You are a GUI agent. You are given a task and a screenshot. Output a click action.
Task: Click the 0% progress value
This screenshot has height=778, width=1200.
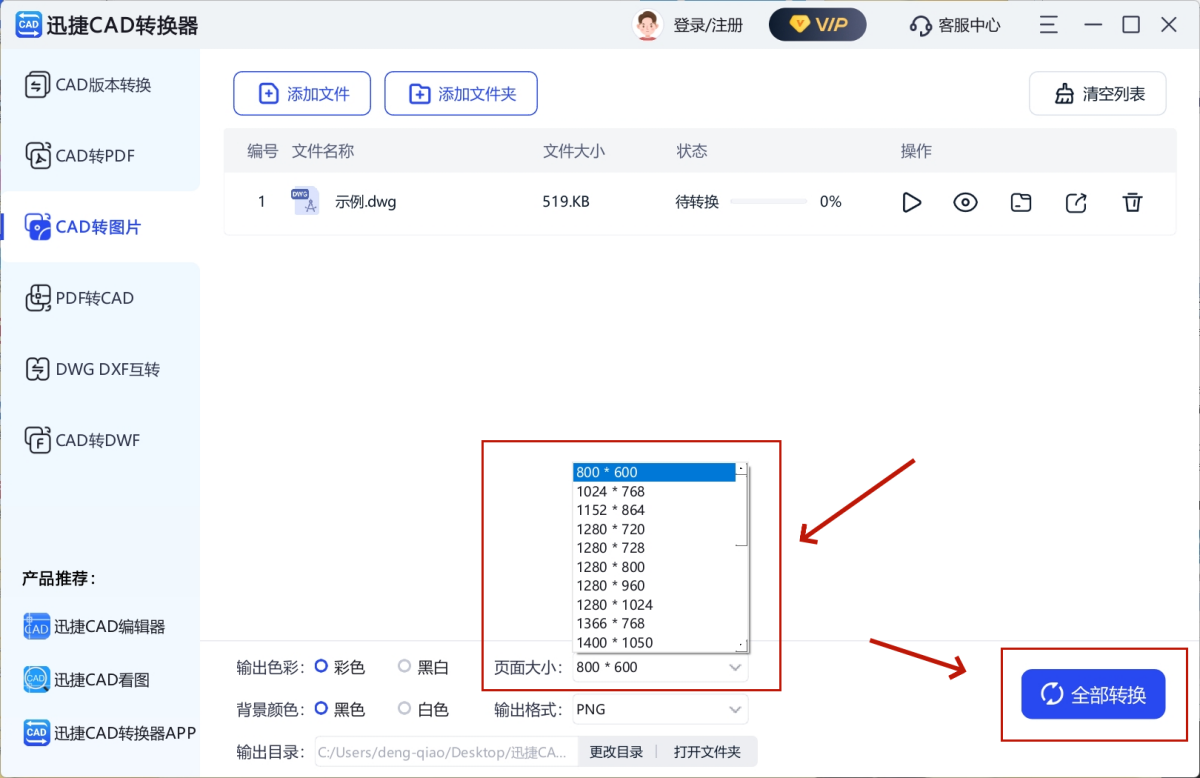click(831, 202)
